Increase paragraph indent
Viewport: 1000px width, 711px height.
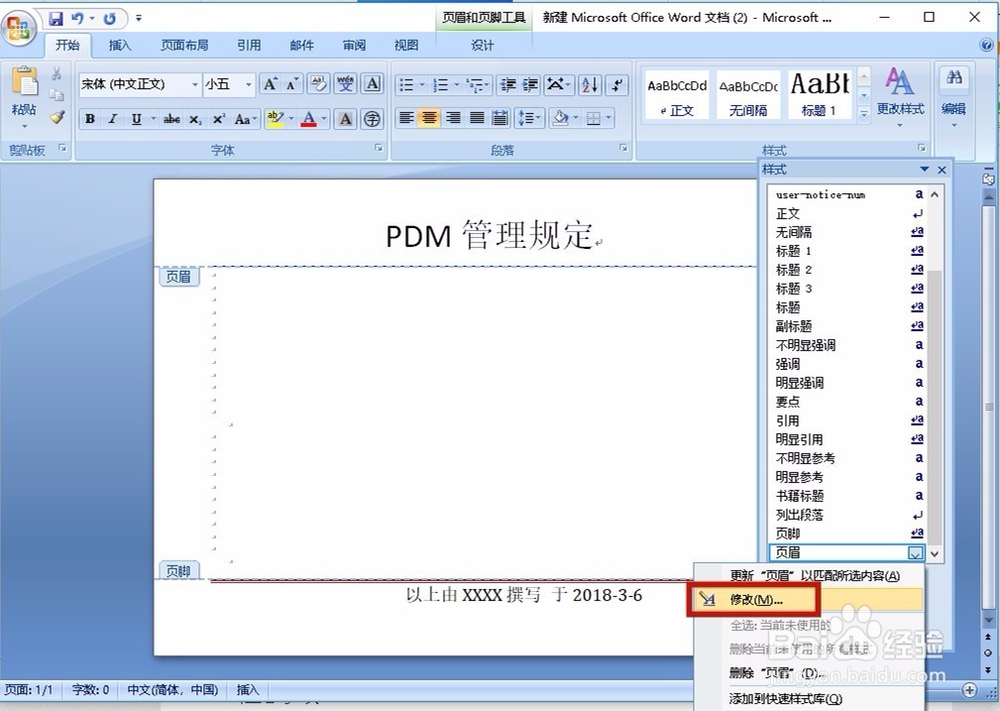click(531, 85)
